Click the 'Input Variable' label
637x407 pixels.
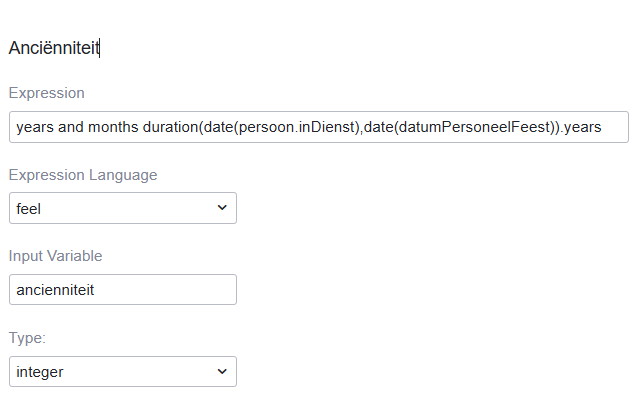55,256
